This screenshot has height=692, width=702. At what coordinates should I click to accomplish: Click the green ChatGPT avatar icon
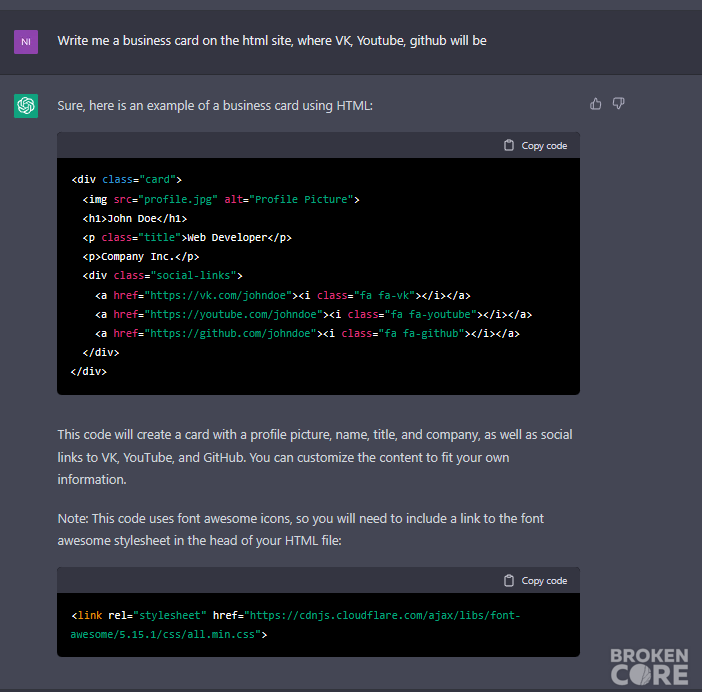[26, 106]
